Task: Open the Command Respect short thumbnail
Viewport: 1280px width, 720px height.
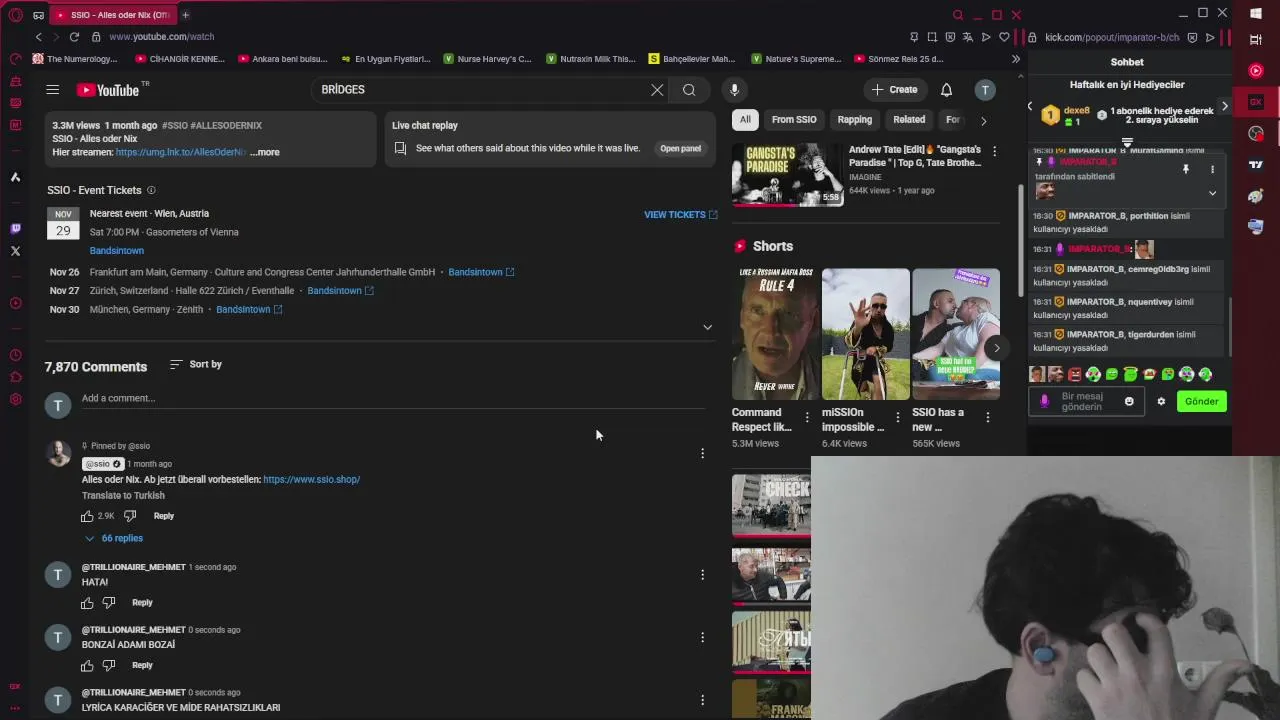Action: (x=775, y=334)
